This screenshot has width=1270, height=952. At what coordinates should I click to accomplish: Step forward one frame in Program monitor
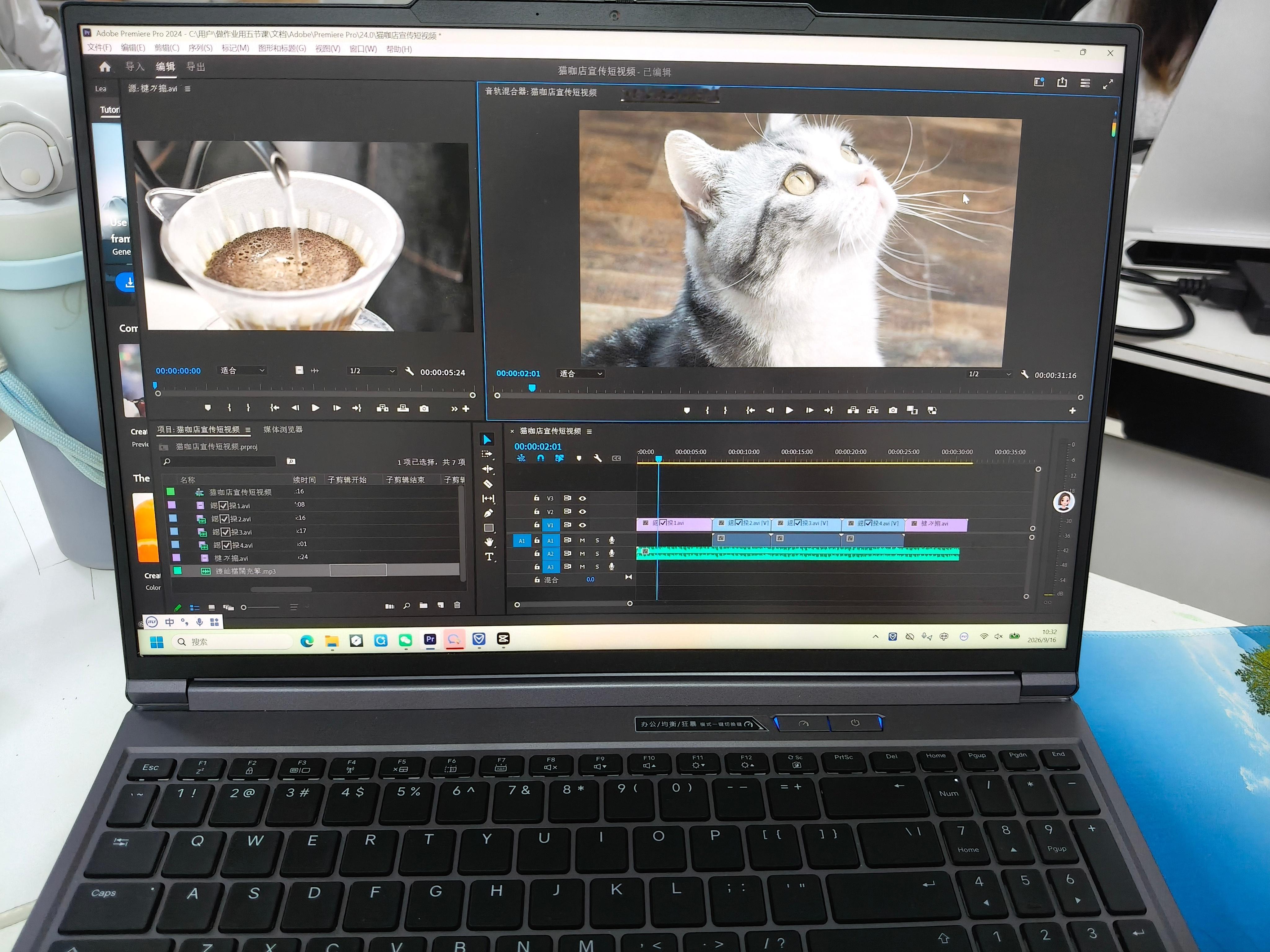[810, 410]
